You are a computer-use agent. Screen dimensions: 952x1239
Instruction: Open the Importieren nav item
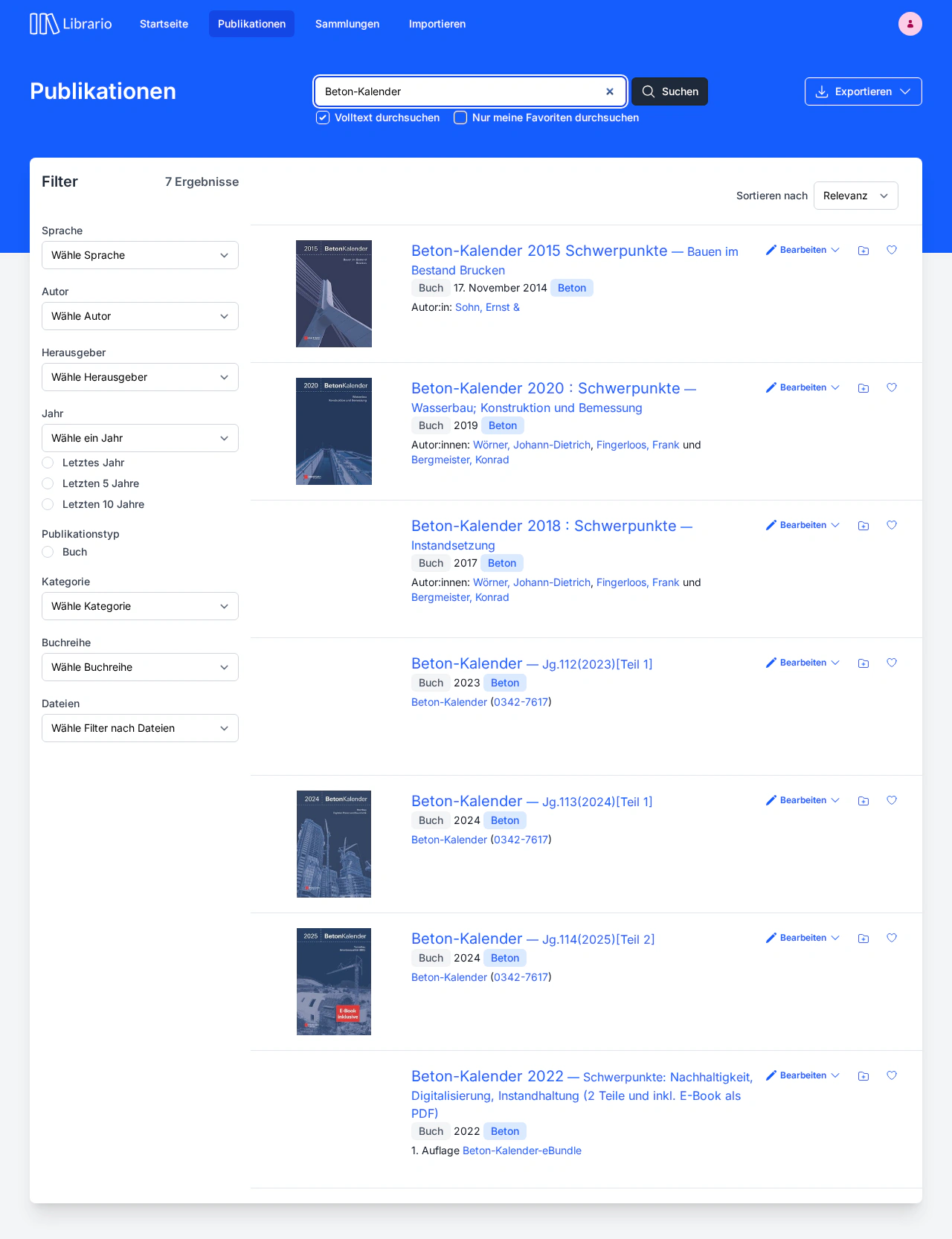point(437,24)
